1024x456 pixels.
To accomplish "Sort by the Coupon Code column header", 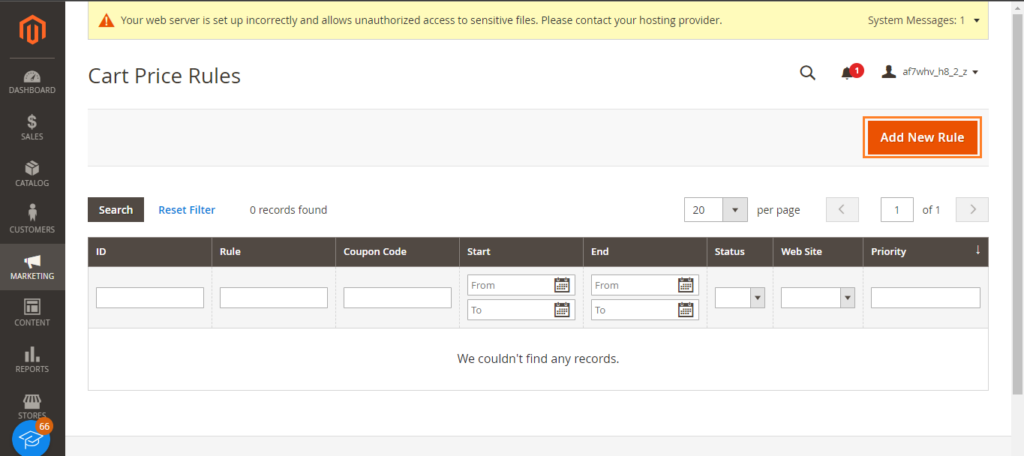I will (397, 252).
